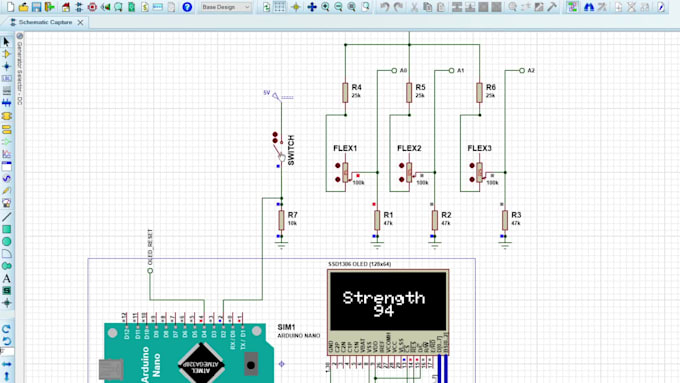Click the Zoom Out magnifier icon
Image resolution: width=680 pixels, height=383 pixels.
tap(338, 7)
